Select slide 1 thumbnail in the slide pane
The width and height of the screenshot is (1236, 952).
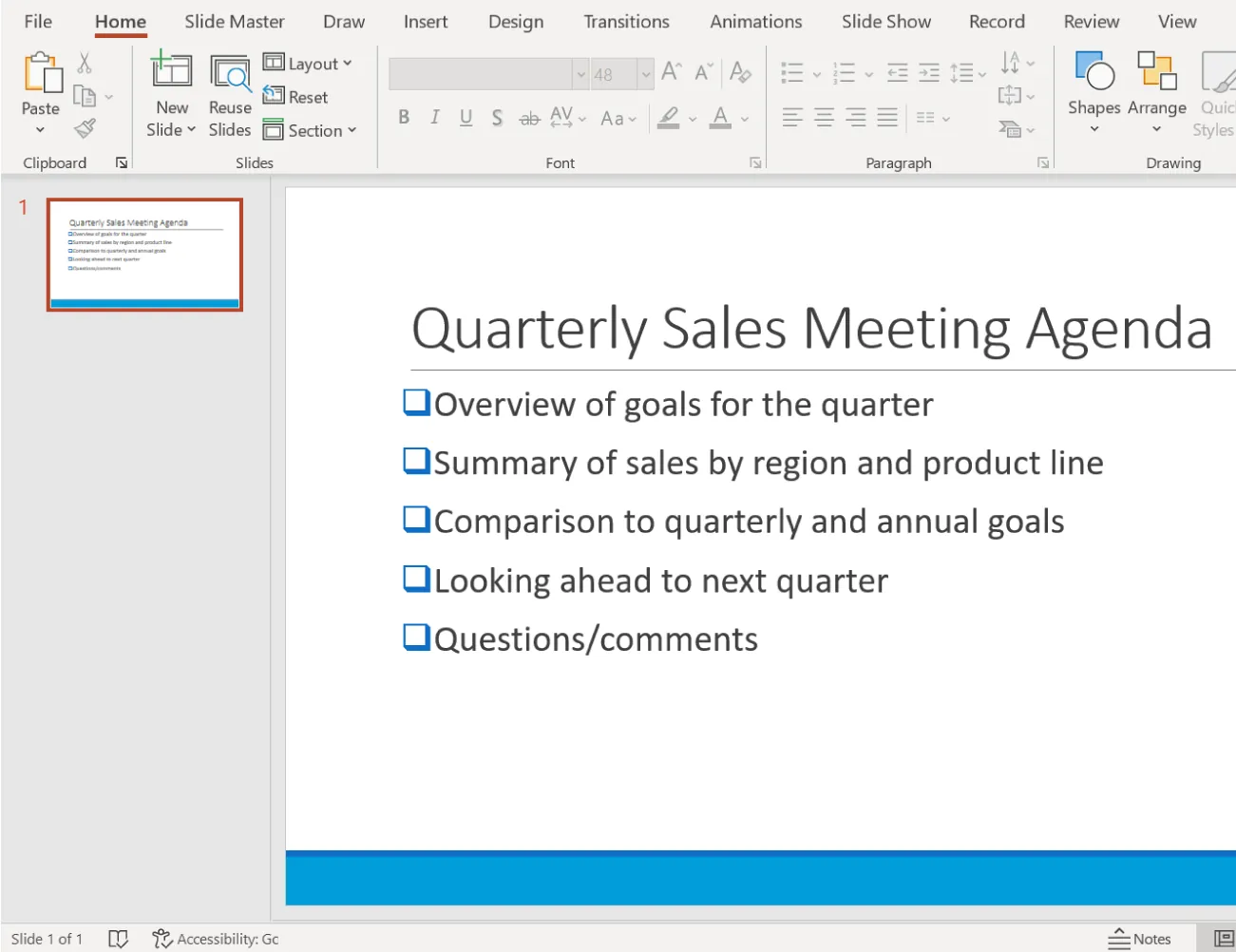144,254
